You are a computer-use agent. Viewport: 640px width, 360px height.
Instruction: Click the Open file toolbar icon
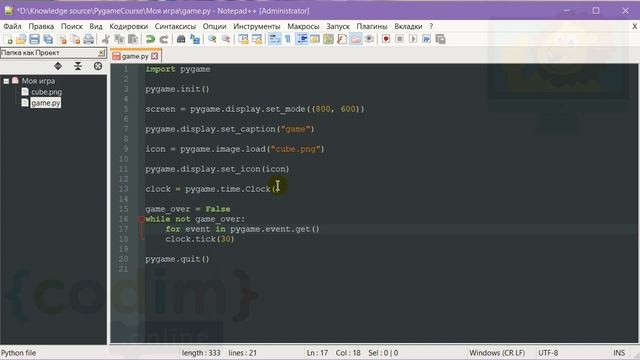21,39
